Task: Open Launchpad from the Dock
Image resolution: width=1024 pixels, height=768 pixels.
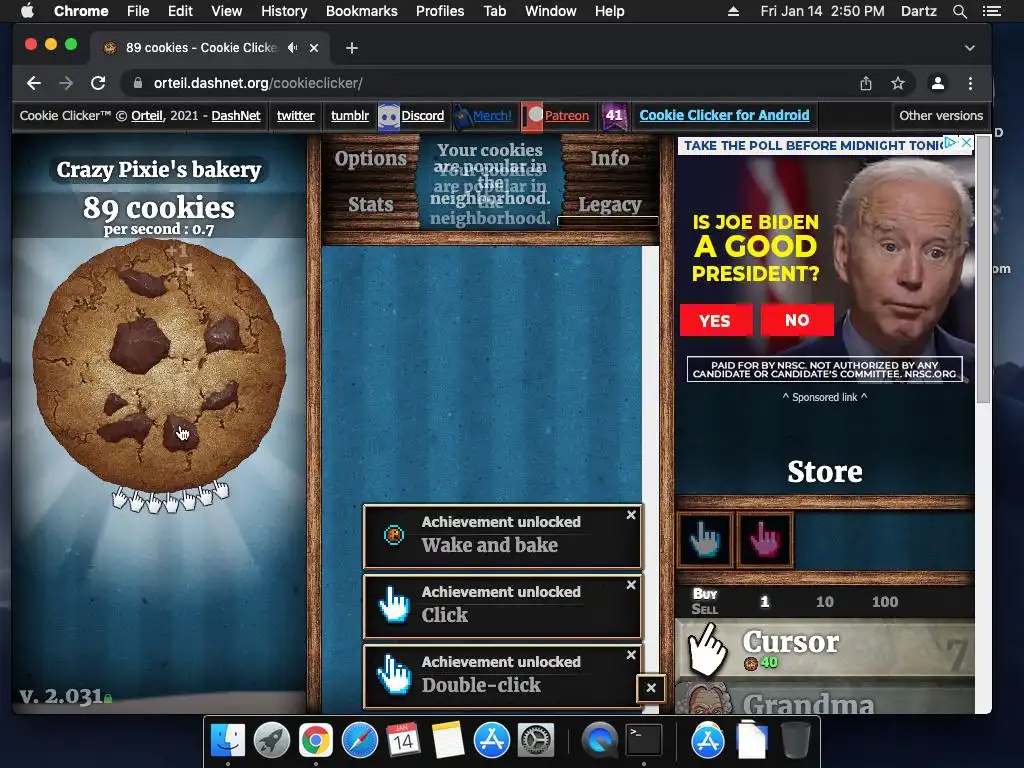Action: click(271, 740)
